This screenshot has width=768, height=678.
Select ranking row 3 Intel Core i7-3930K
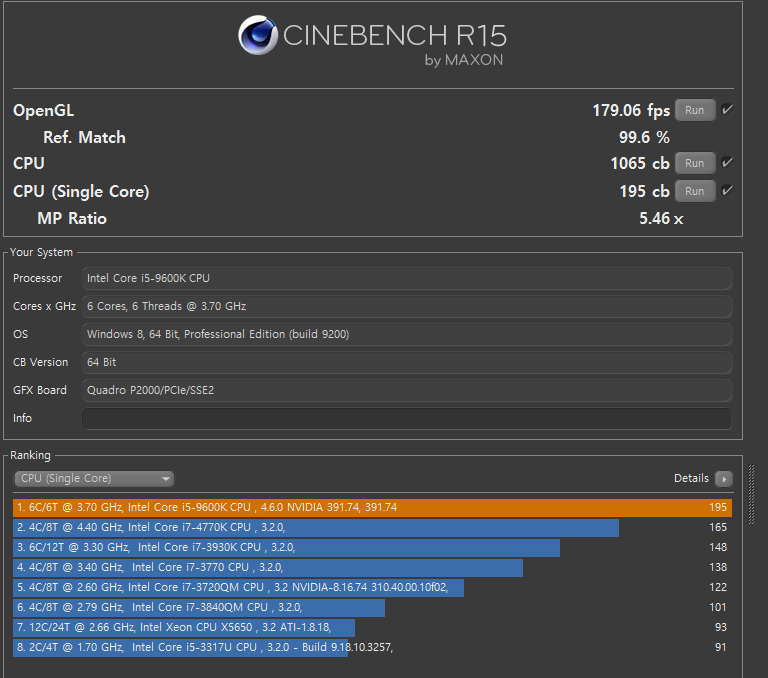pyautogui.click(x=372, y=548)
